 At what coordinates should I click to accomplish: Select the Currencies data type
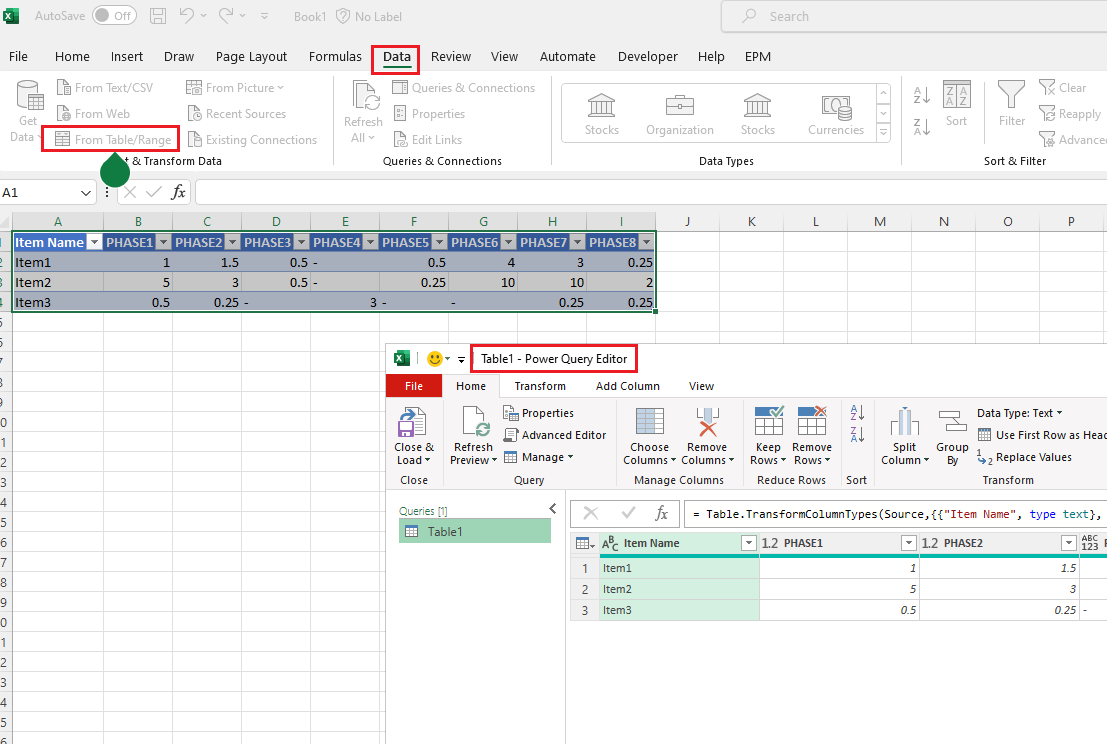click(x=836, y=114)
